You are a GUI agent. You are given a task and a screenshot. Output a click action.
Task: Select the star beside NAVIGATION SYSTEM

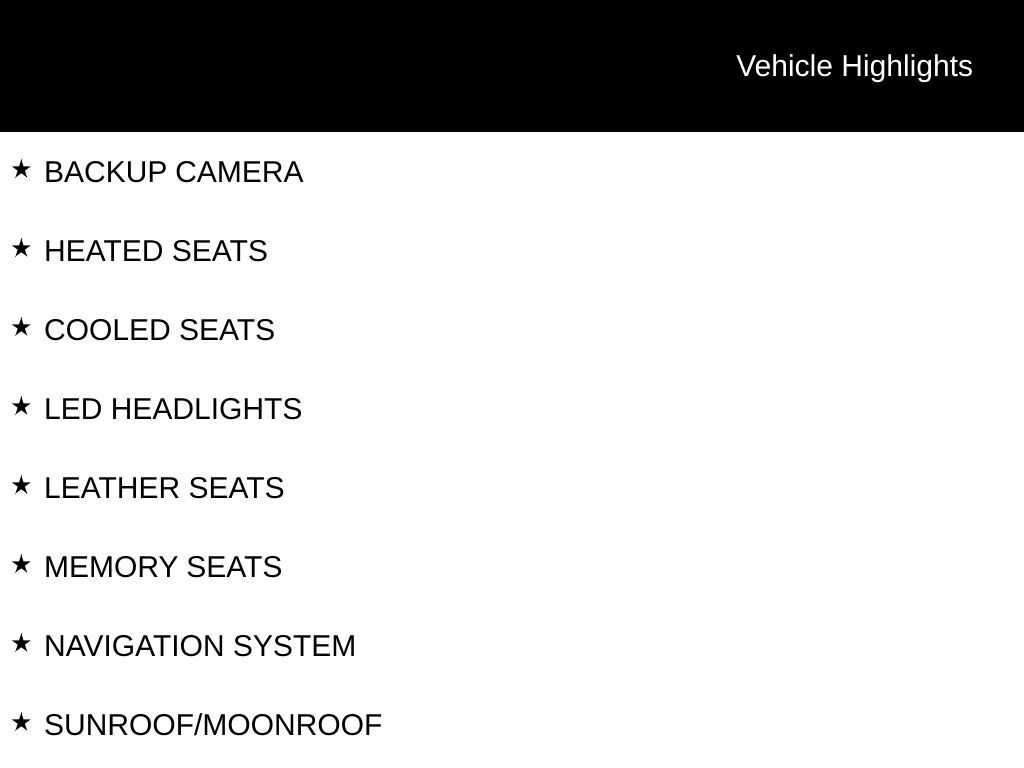(21, 643)
